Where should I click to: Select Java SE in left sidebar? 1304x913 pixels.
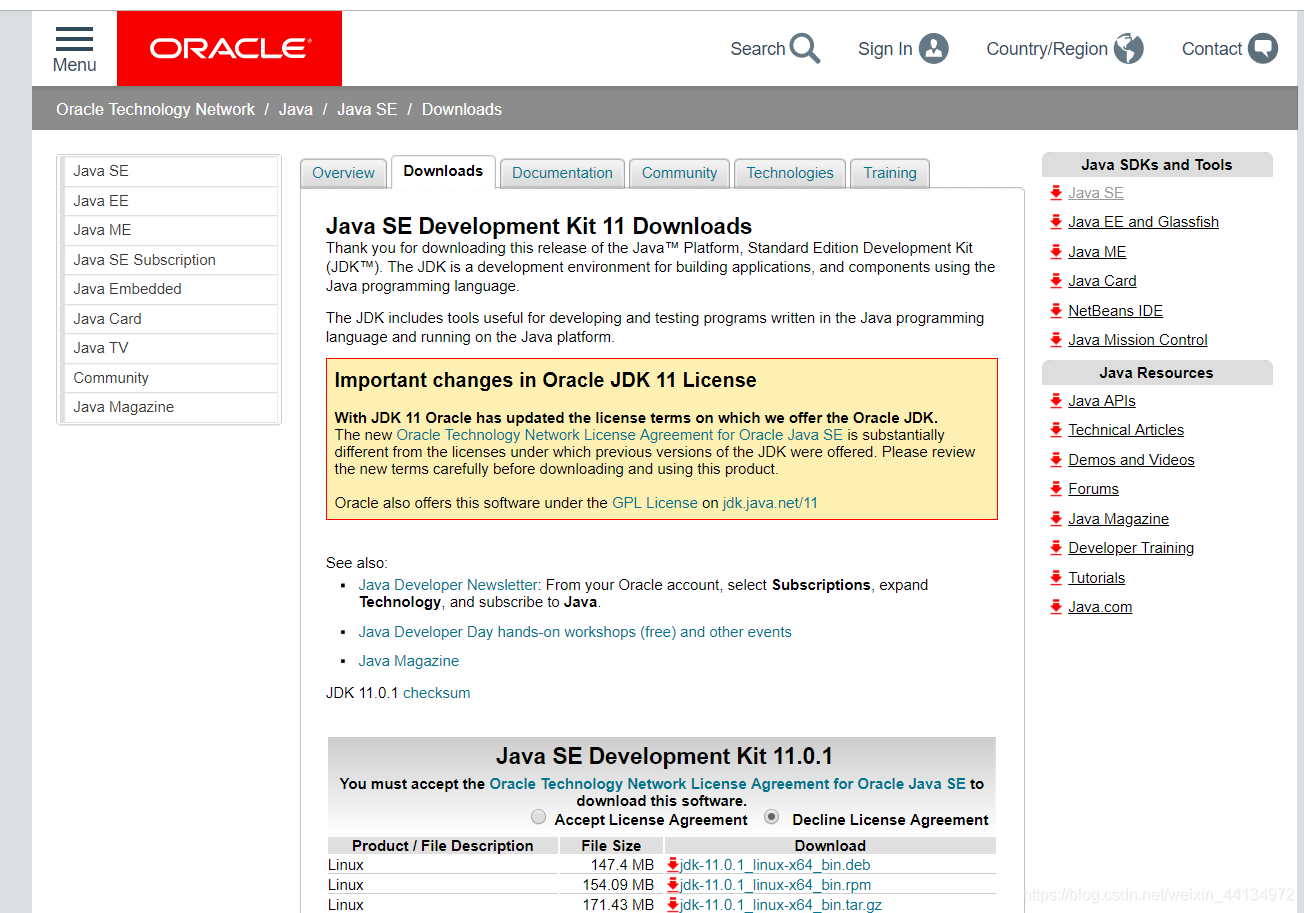[x=169, y=171]
